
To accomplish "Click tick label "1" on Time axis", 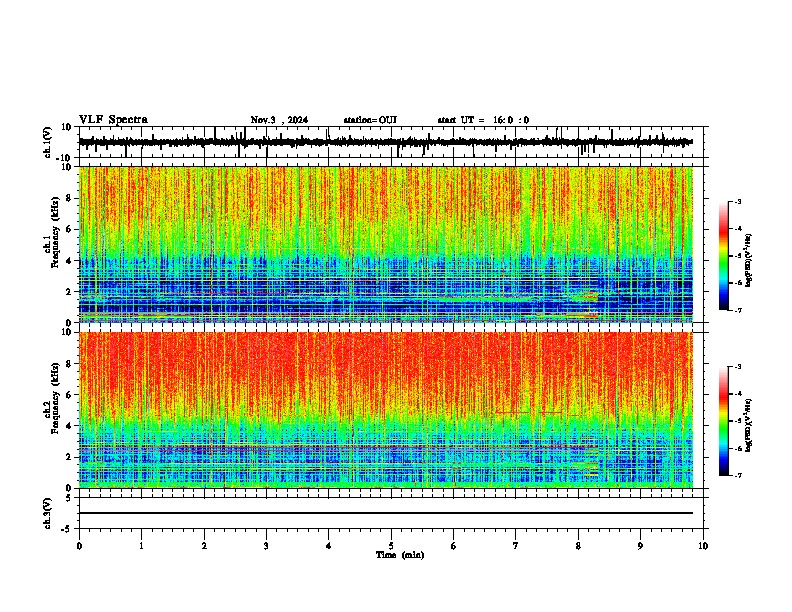I will 141,546.
